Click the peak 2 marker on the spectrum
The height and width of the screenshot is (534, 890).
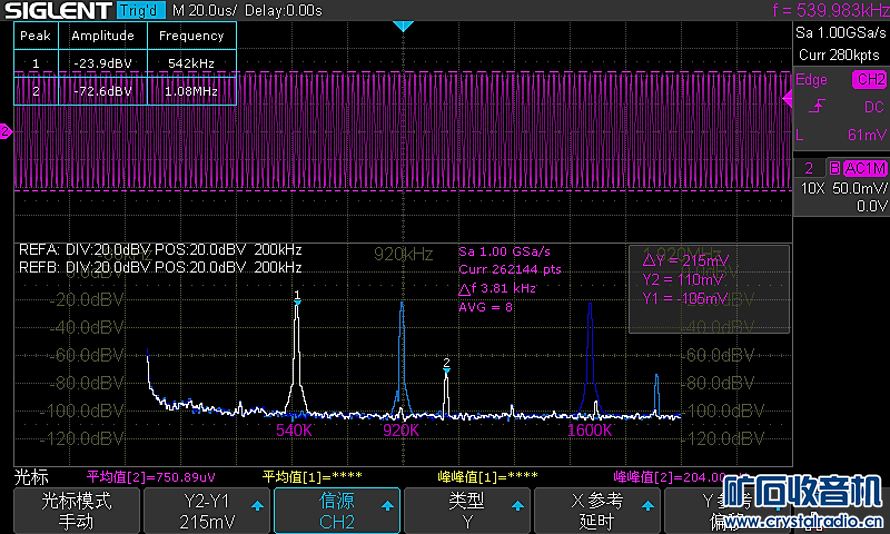pos(447,365)
